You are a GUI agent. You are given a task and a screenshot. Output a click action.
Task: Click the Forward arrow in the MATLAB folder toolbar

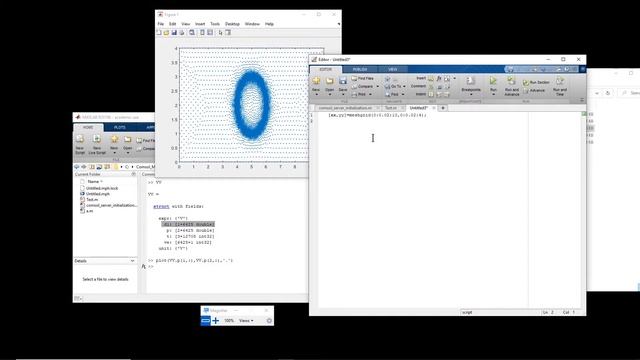[x=84, y=167]
